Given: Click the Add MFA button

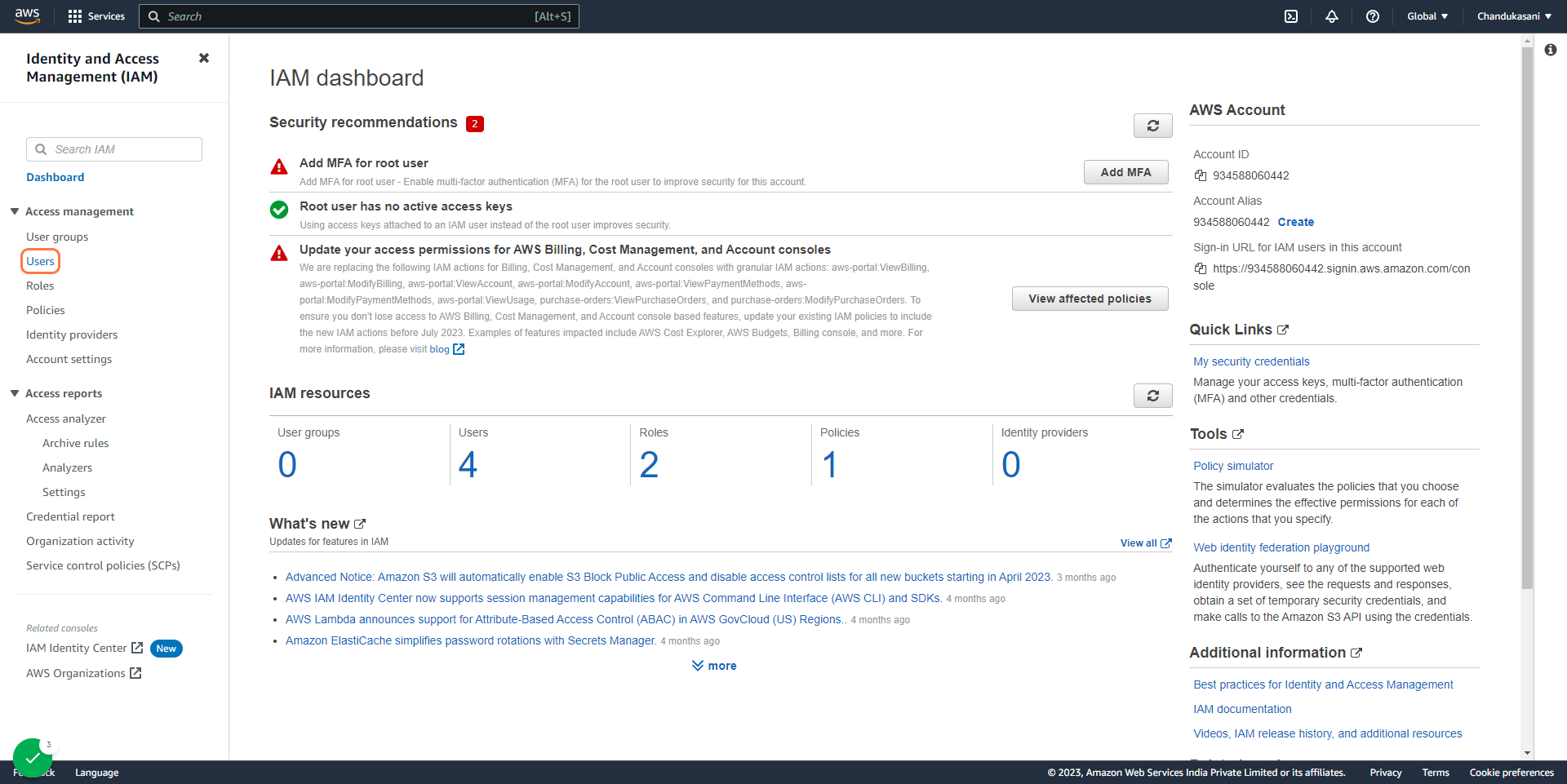Looking at the screenshot, I should click(1125, 172).
